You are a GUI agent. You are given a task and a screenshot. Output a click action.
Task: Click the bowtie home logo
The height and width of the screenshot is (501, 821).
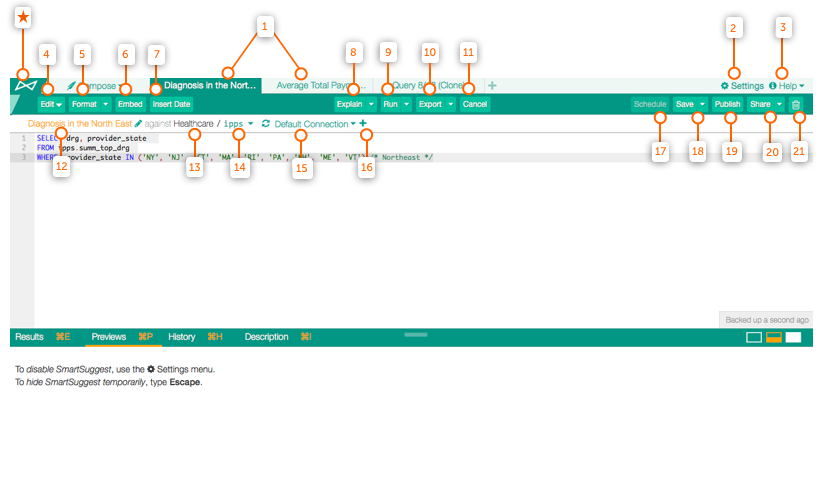coord(26,85)
